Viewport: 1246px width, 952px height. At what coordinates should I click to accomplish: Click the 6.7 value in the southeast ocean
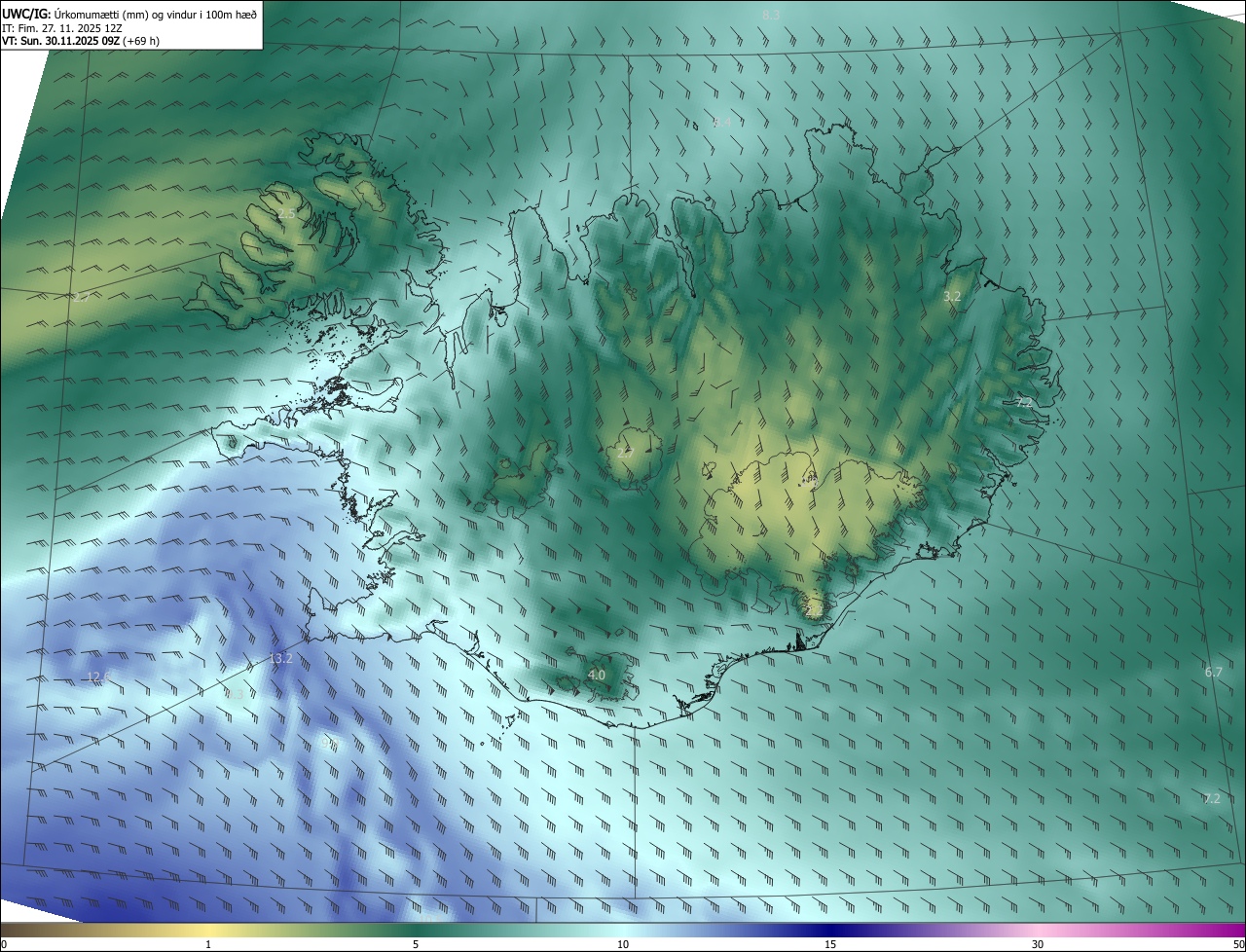coord(1213,672)
